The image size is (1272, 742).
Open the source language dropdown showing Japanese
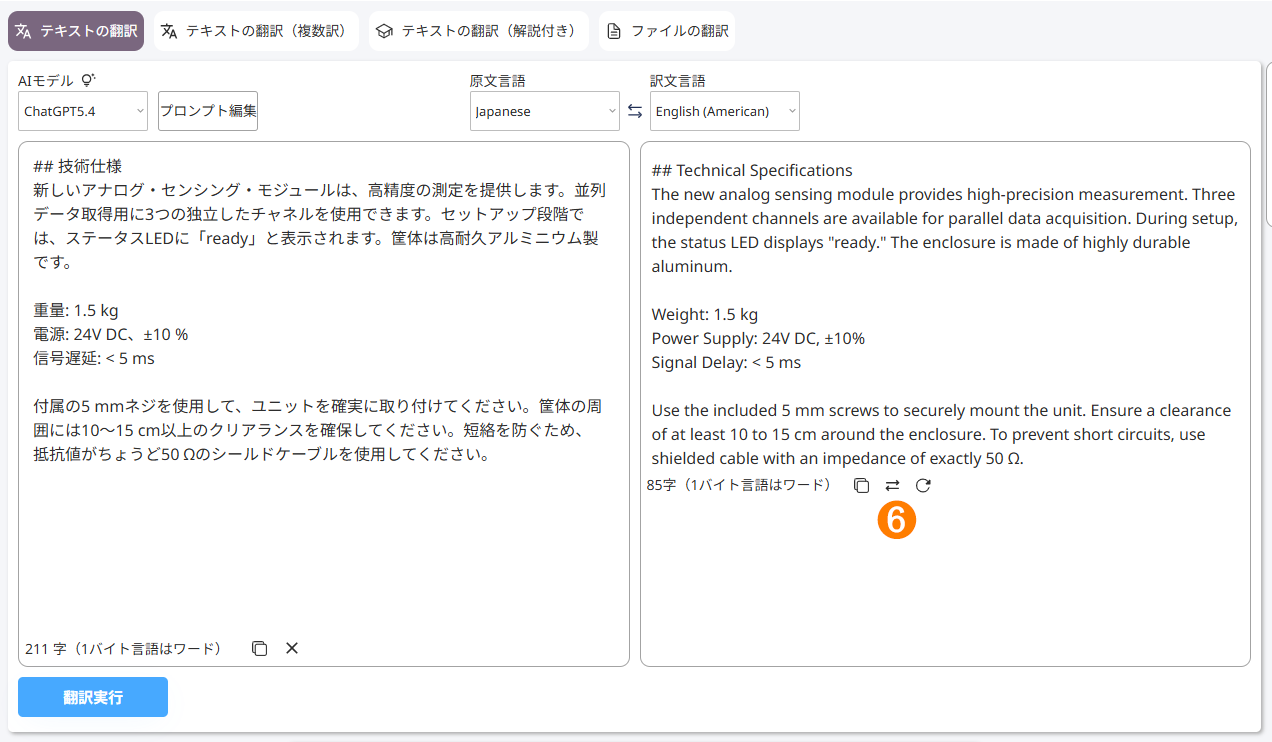coord(545,111)
